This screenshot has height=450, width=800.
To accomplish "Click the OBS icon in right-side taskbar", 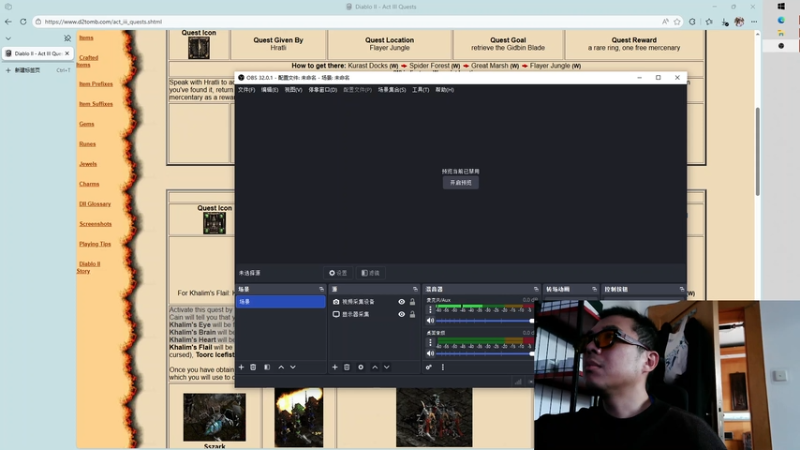I will [781, 45].
